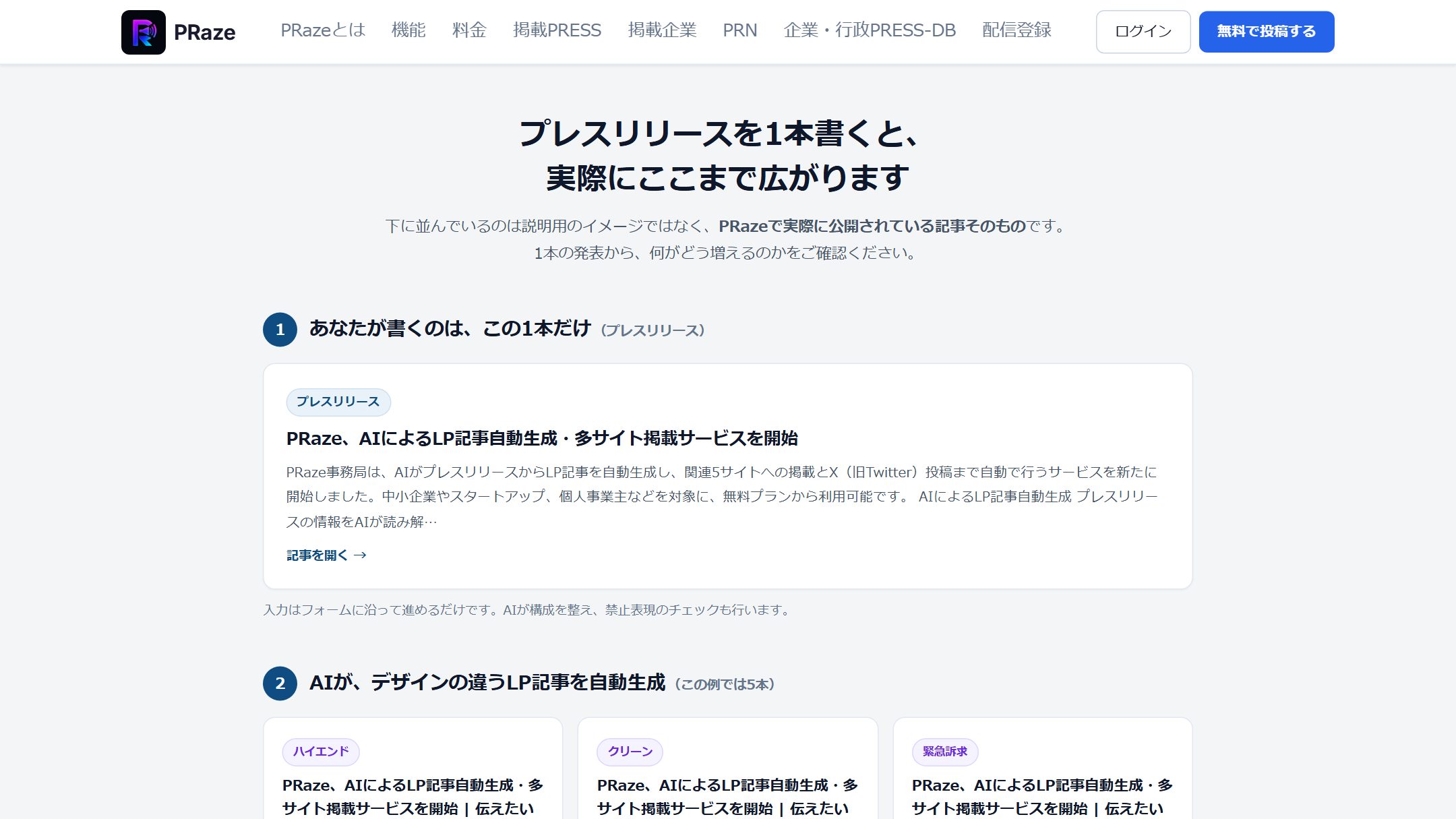Viewport: 1456px width, 819px height.
Task: Click the プレスリリース tag badge
Action: (x=338, y=402)
